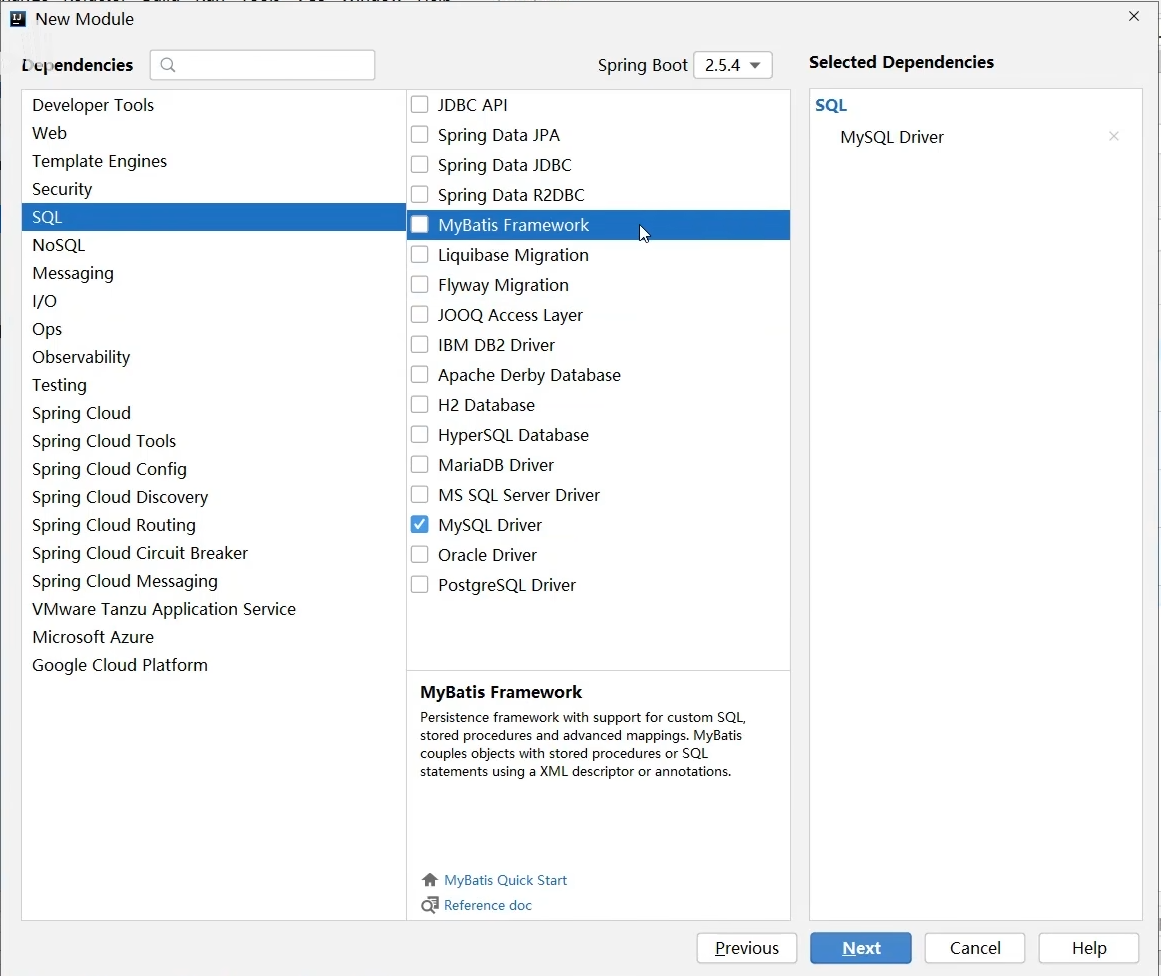This screenshot has height=976, width=1161.
Task: Check MS SQL Server Driver checkbox
Action: (420, 495)
